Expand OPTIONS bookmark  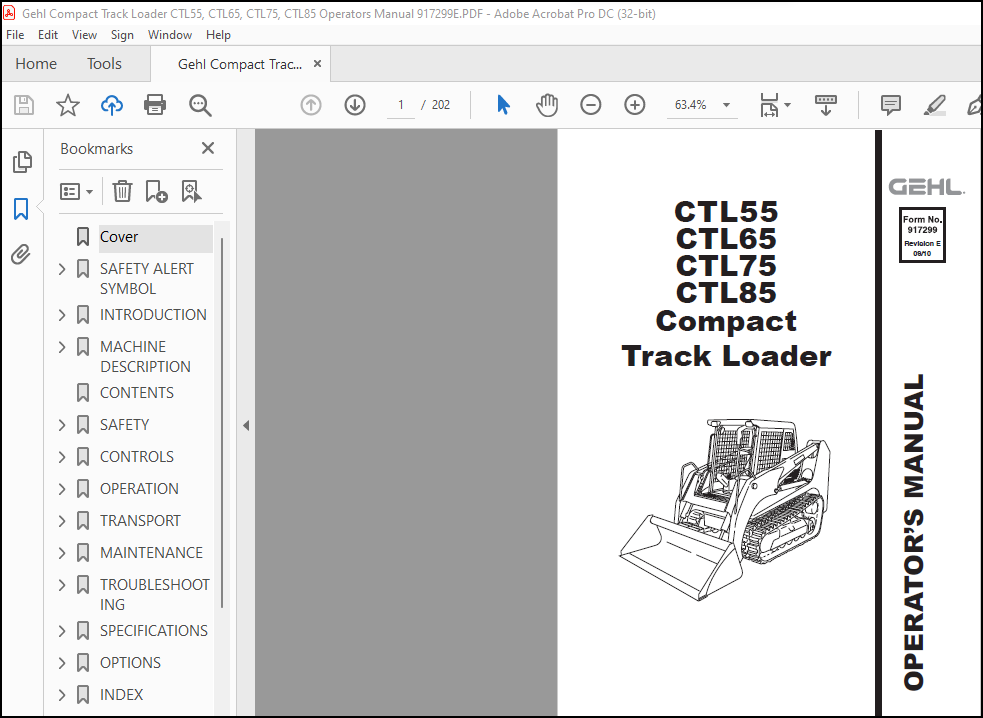(x=62, y=663)
